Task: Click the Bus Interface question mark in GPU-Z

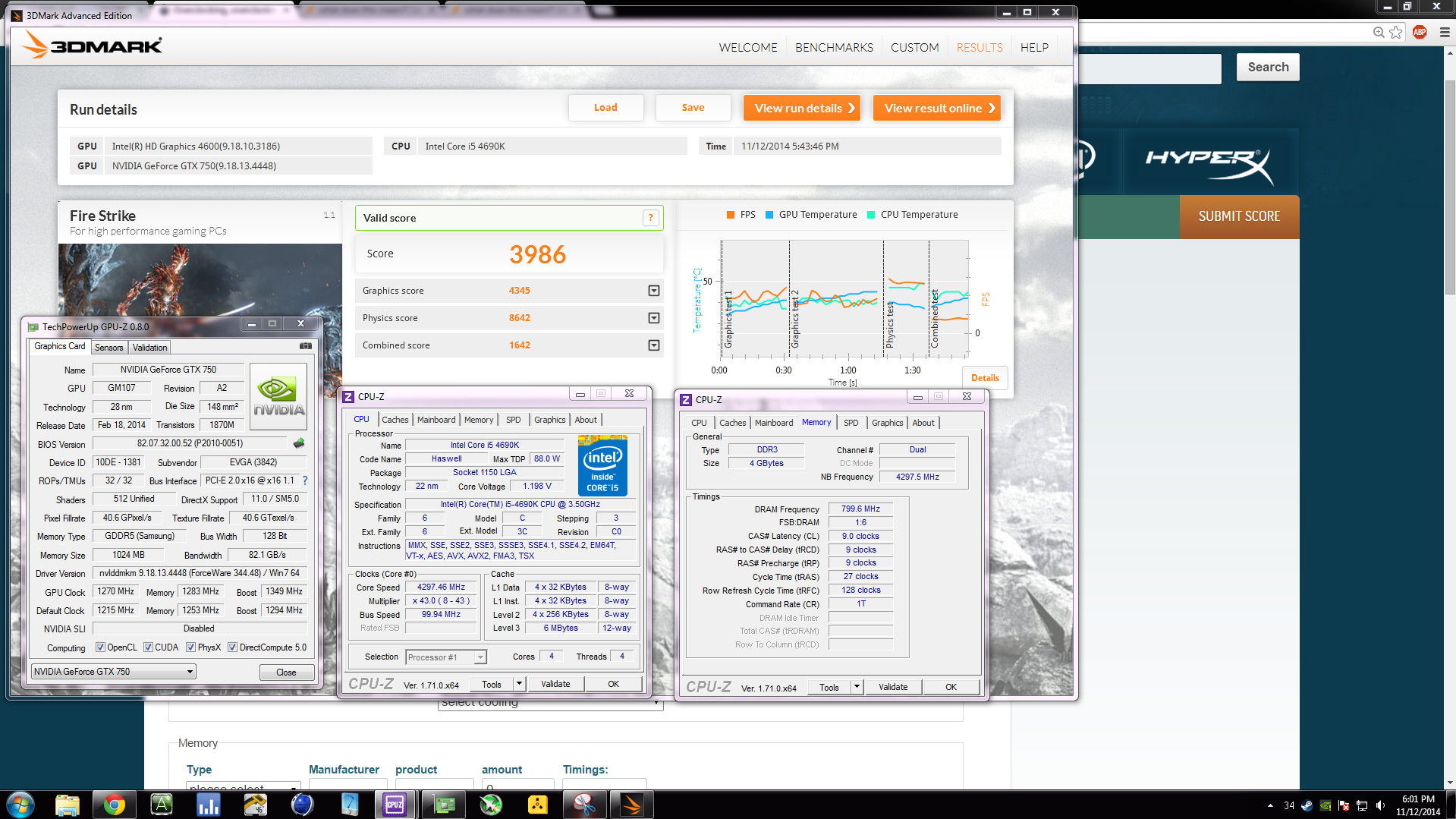Action: pos(305,480)
